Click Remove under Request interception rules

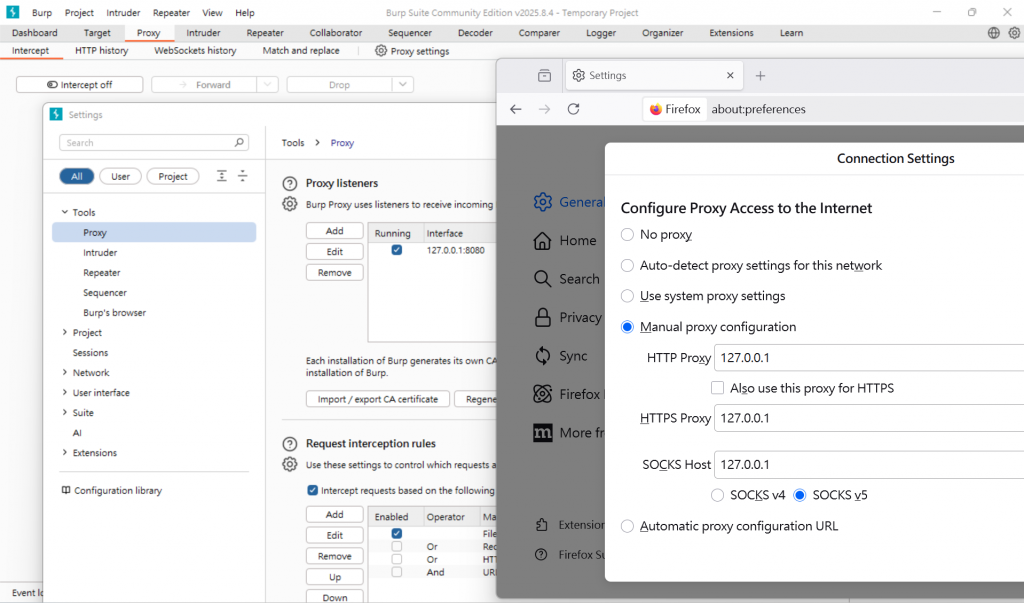point(334,556)
